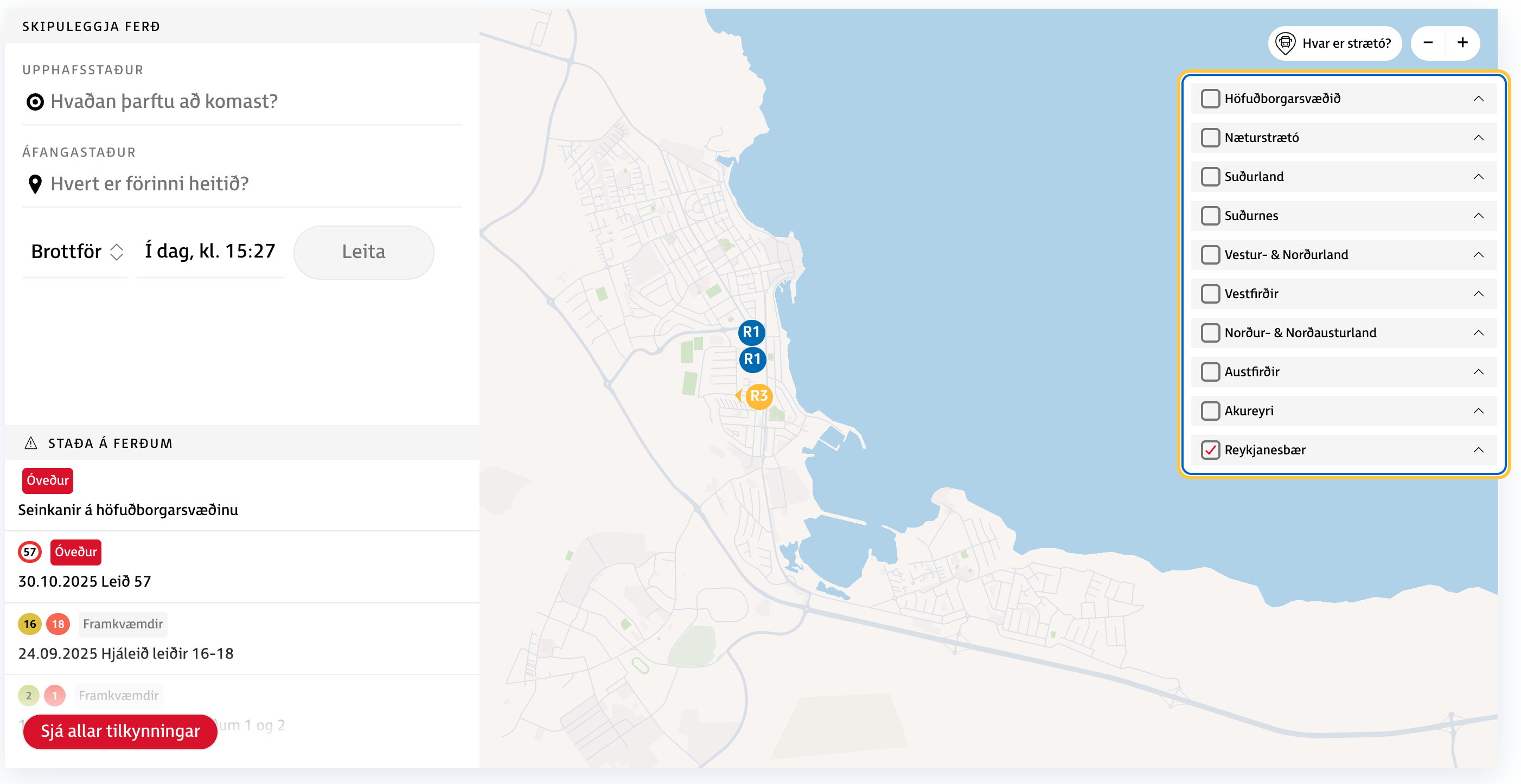Click the yellow route 16 badge

(29, 624)
